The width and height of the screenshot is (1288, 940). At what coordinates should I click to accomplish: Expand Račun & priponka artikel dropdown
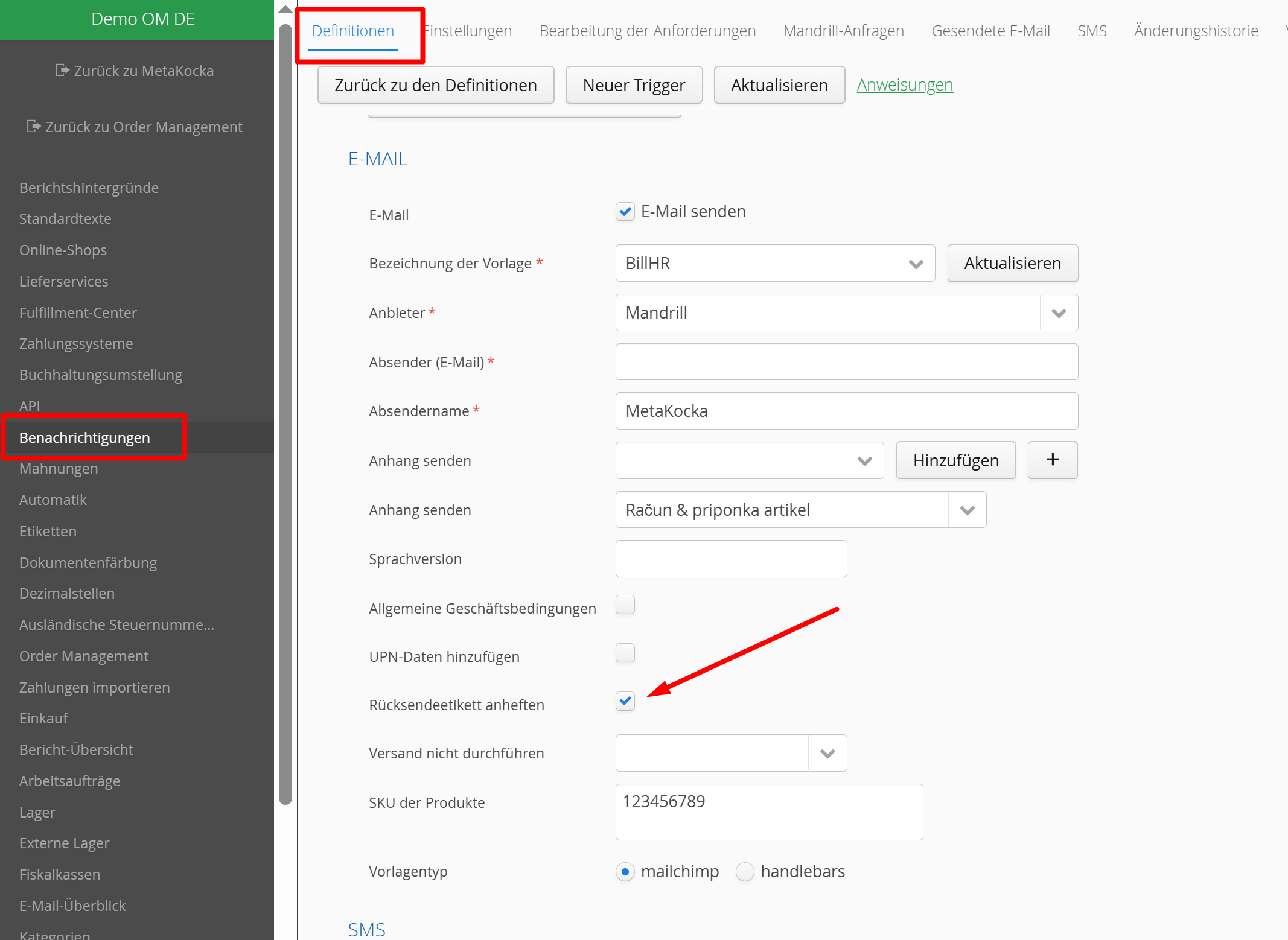pos(967,510)
